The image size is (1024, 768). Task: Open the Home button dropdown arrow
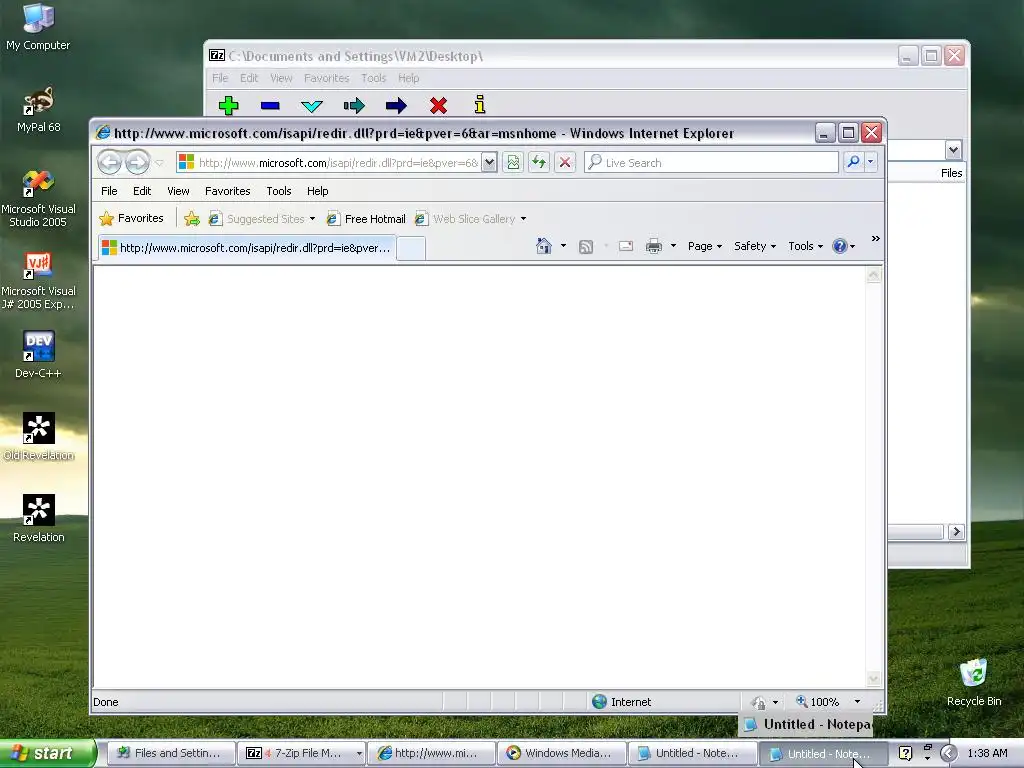click(x=563, y=246)
